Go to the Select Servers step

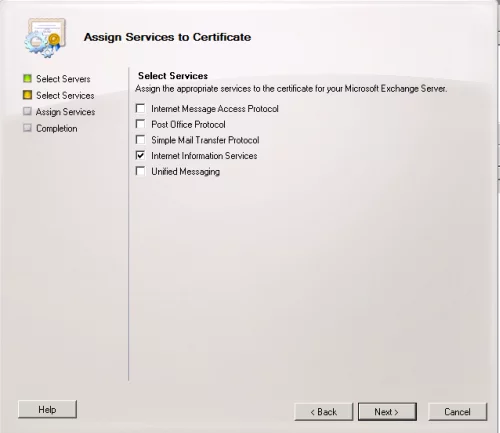click(x=63, y=79)
